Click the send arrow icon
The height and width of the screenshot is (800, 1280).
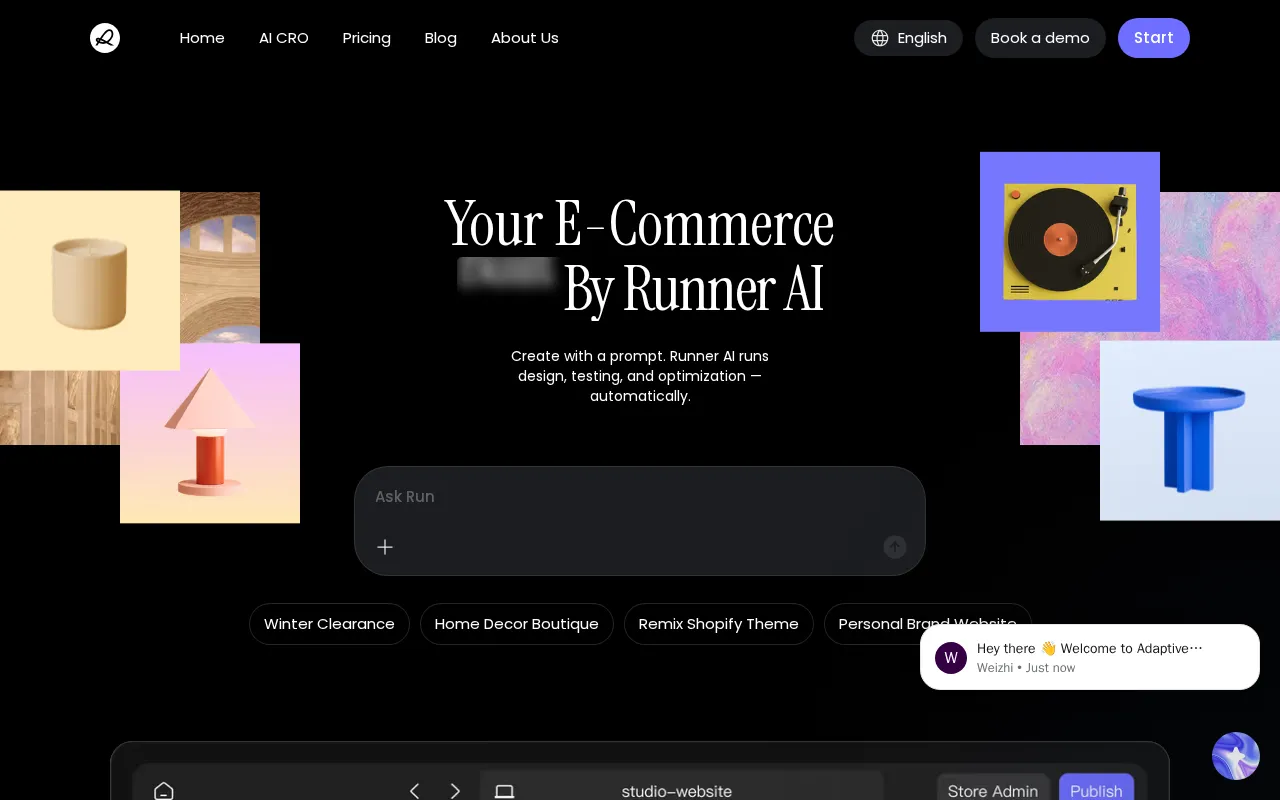895,547
